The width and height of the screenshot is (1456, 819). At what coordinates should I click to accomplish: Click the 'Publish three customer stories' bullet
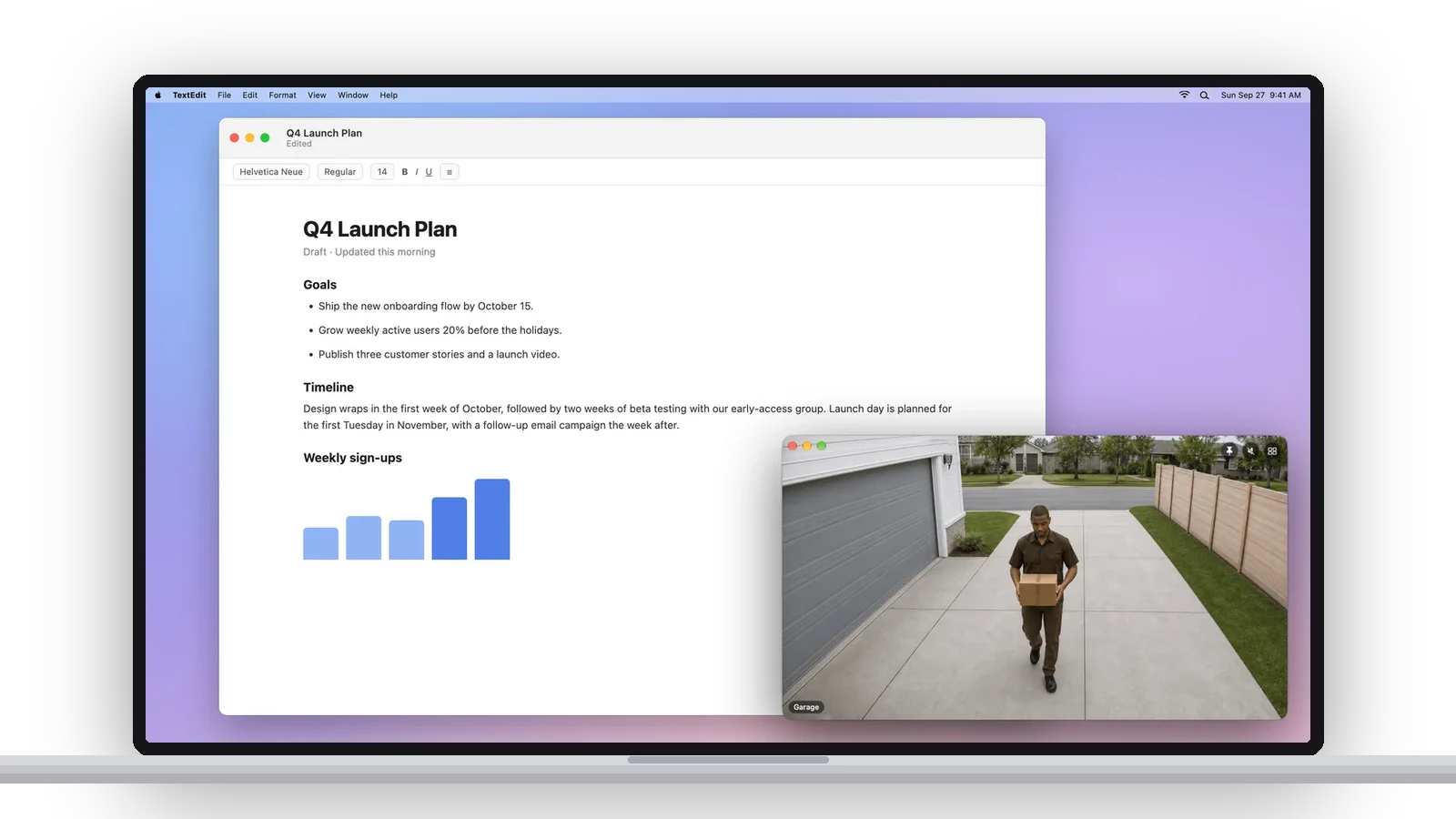439,355
